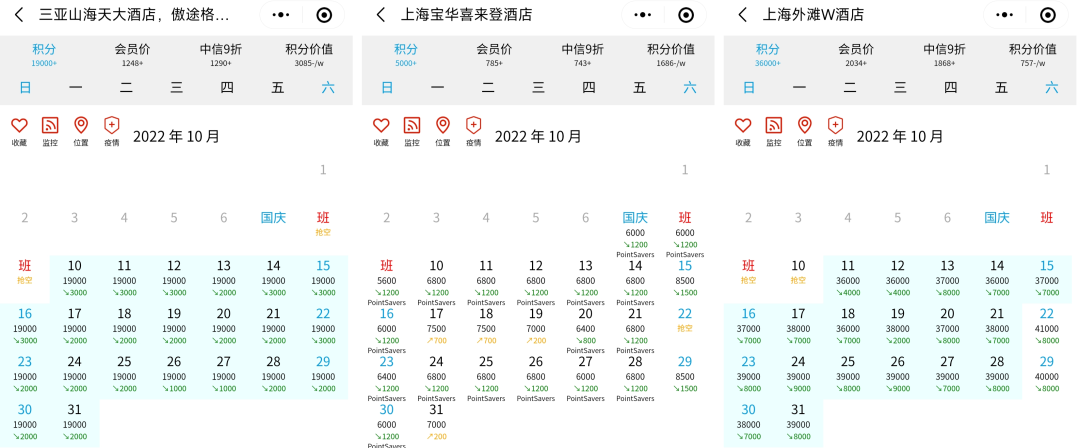Tap 监控 monitor icon for 三亚山海天大酒店
1080x448 pixels.
coord(50,131)
